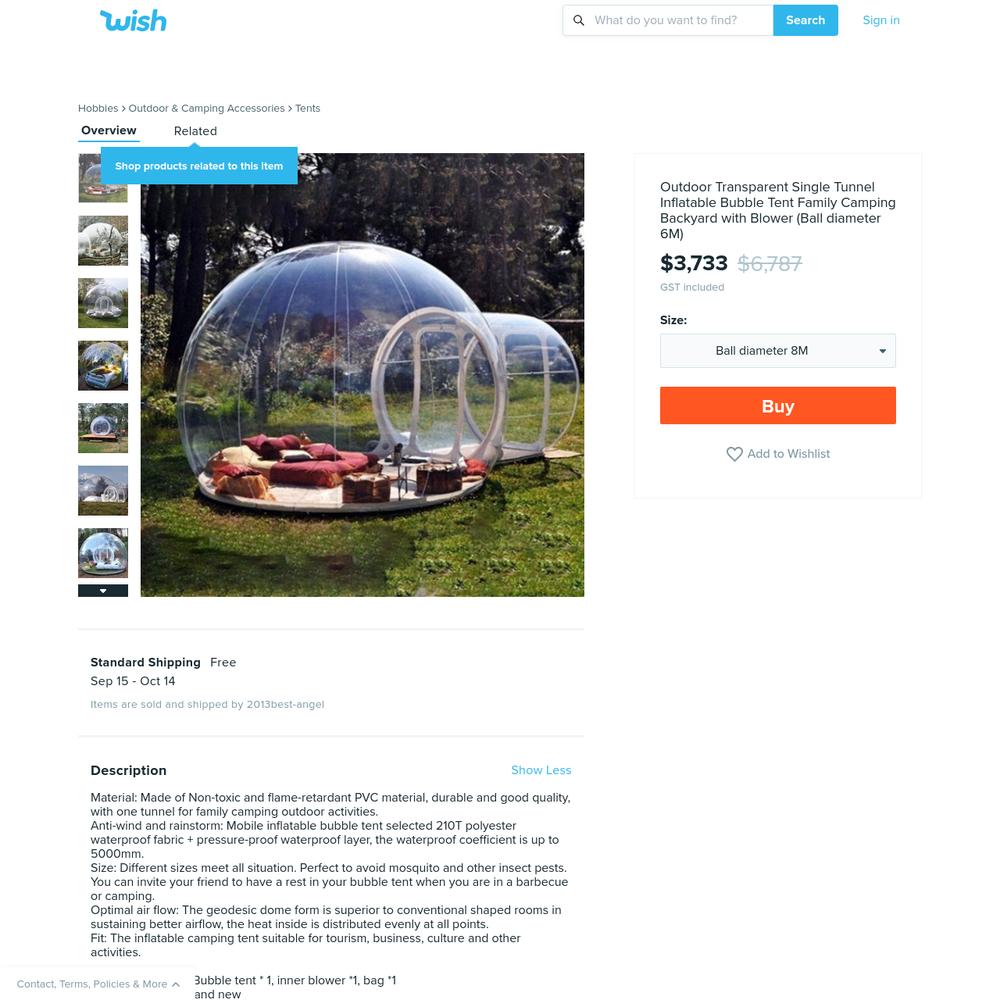Switch to the Related tab
This screenshot has width=1000, height=1000.
click(195, 131)
